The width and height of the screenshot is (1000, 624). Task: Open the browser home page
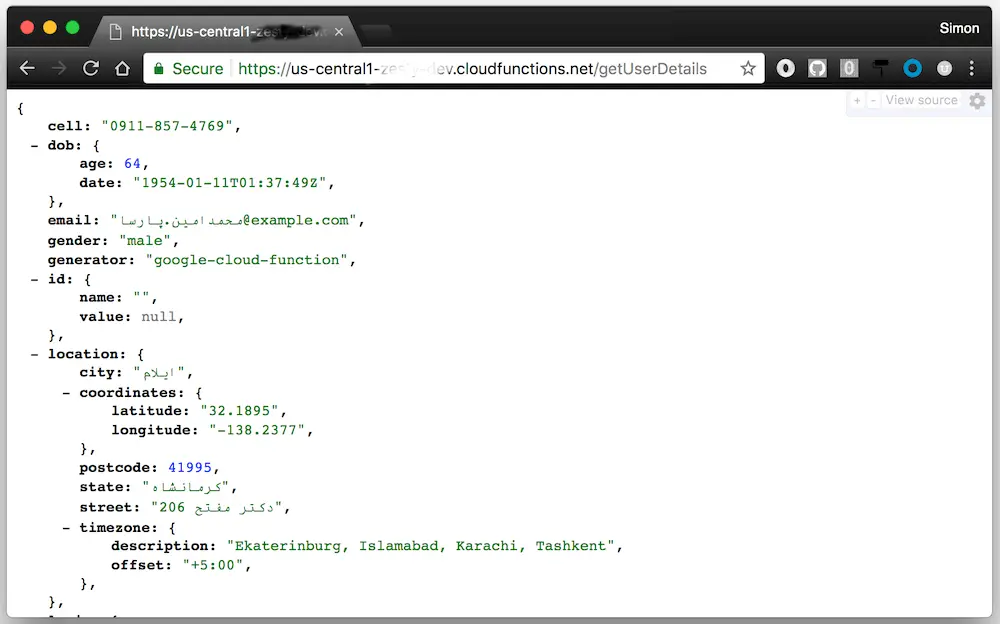tap(123, 68)
